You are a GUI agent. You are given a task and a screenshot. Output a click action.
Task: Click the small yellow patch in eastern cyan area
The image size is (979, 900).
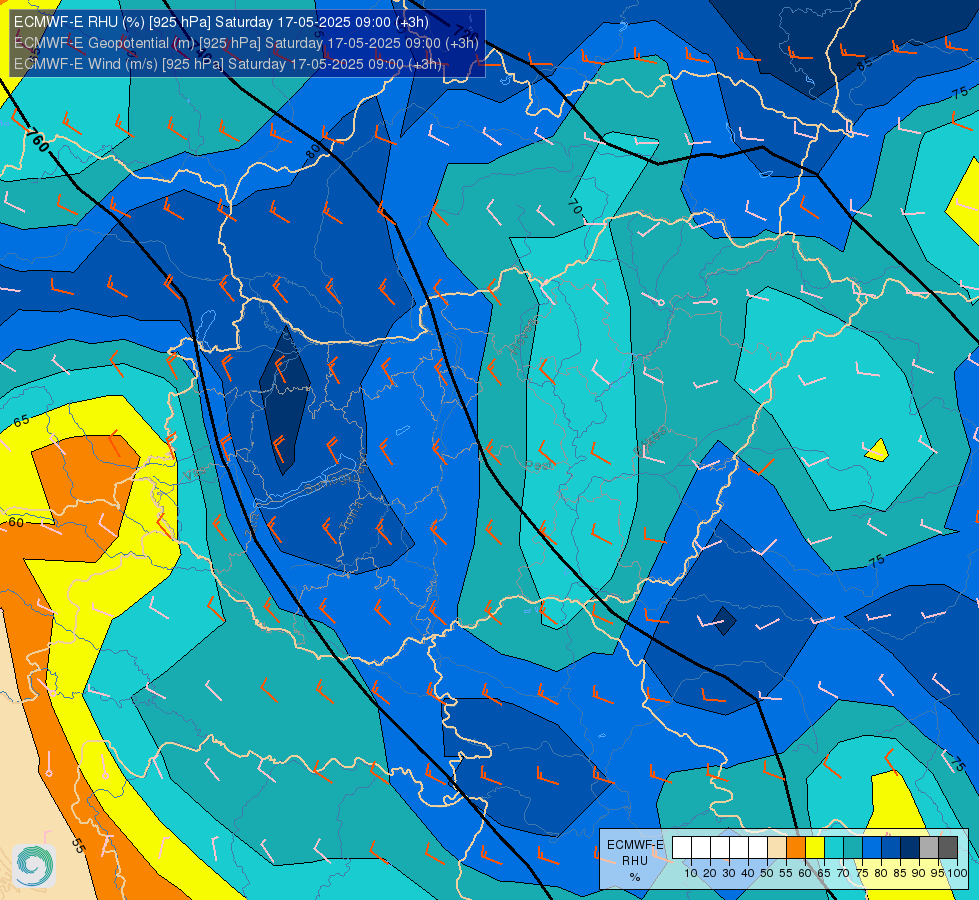point(877,450)
